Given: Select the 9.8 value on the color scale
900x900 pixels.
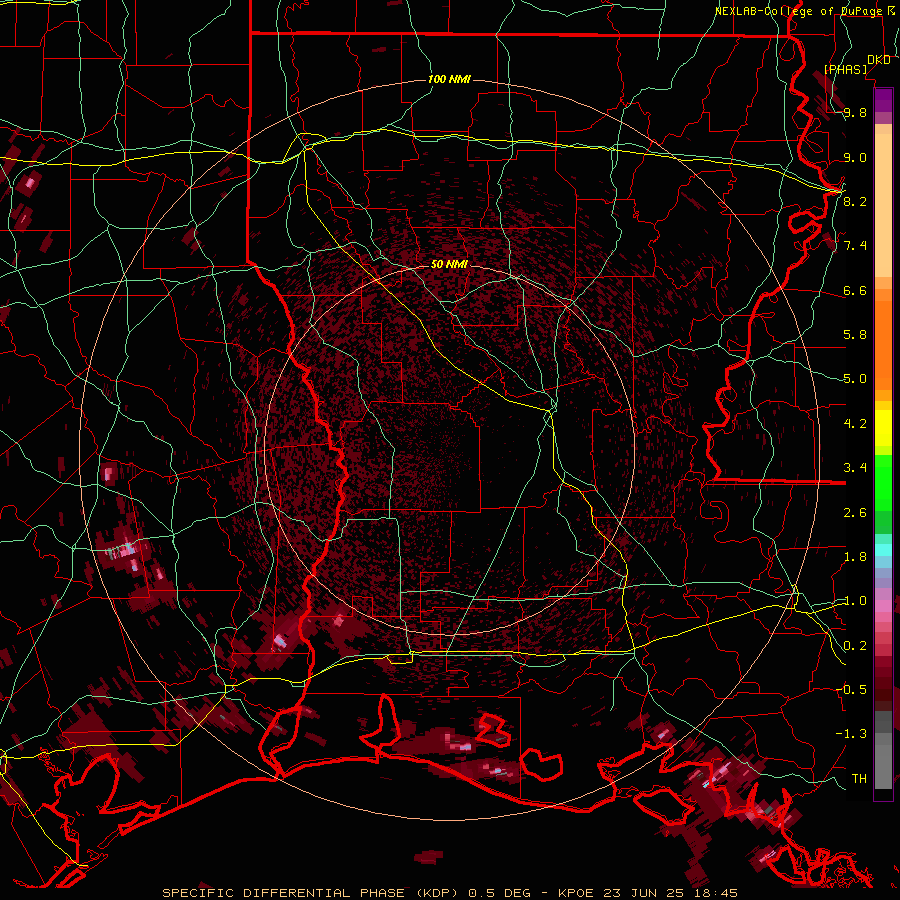Looking at the screenshot, I should 855,112.
